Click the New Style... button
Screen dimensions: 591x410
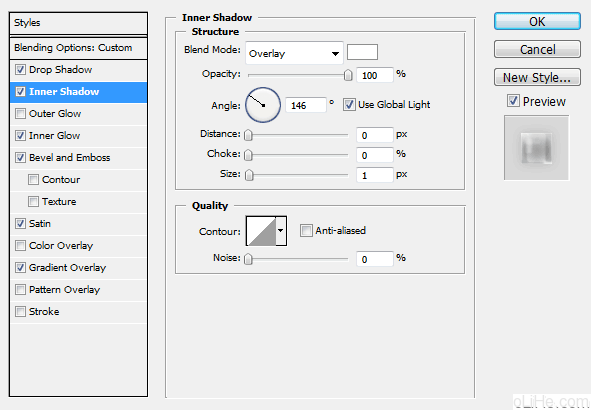[537, 77]
